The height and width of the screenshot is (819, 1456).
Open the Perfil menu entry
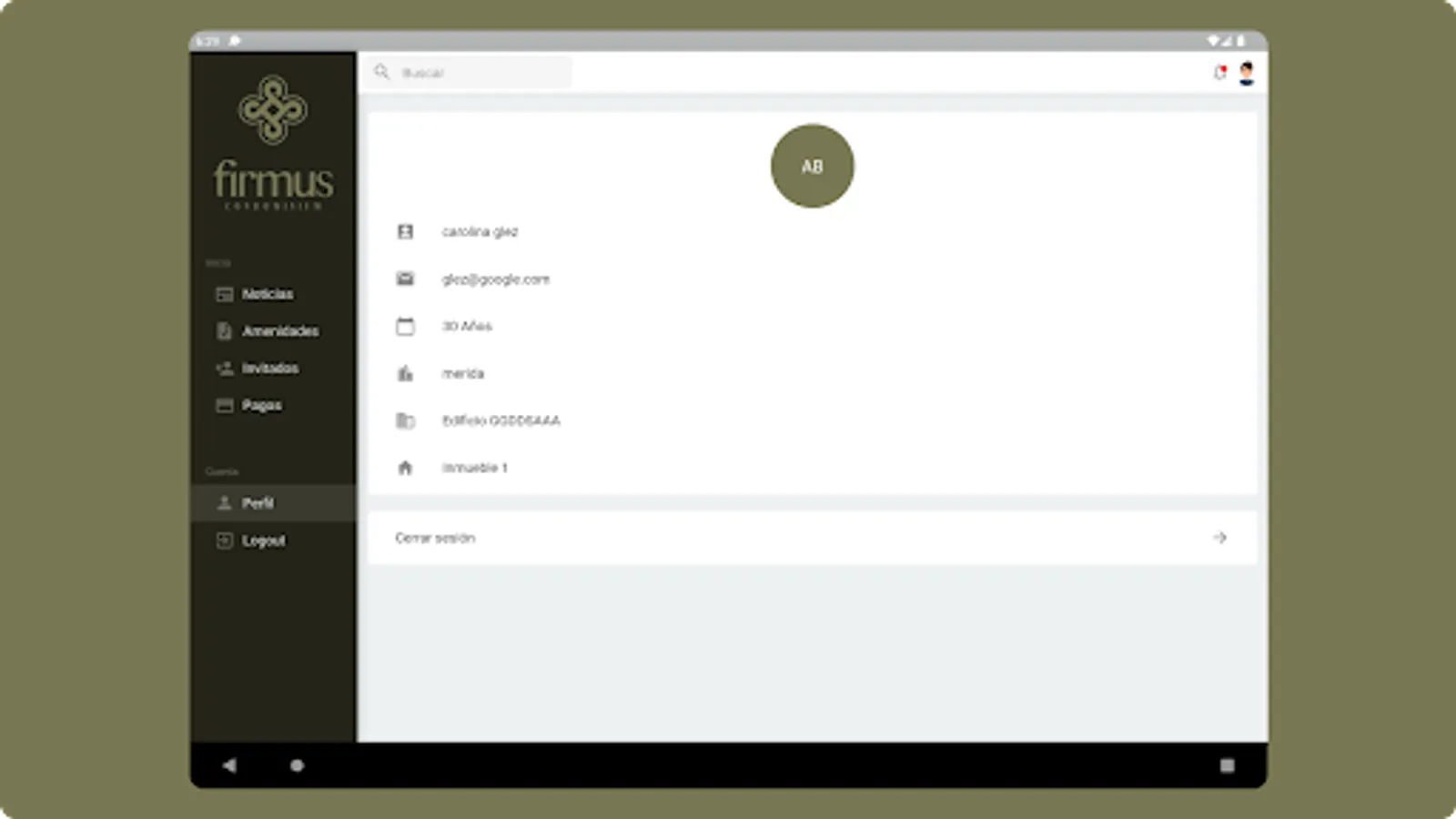[258, 502]
